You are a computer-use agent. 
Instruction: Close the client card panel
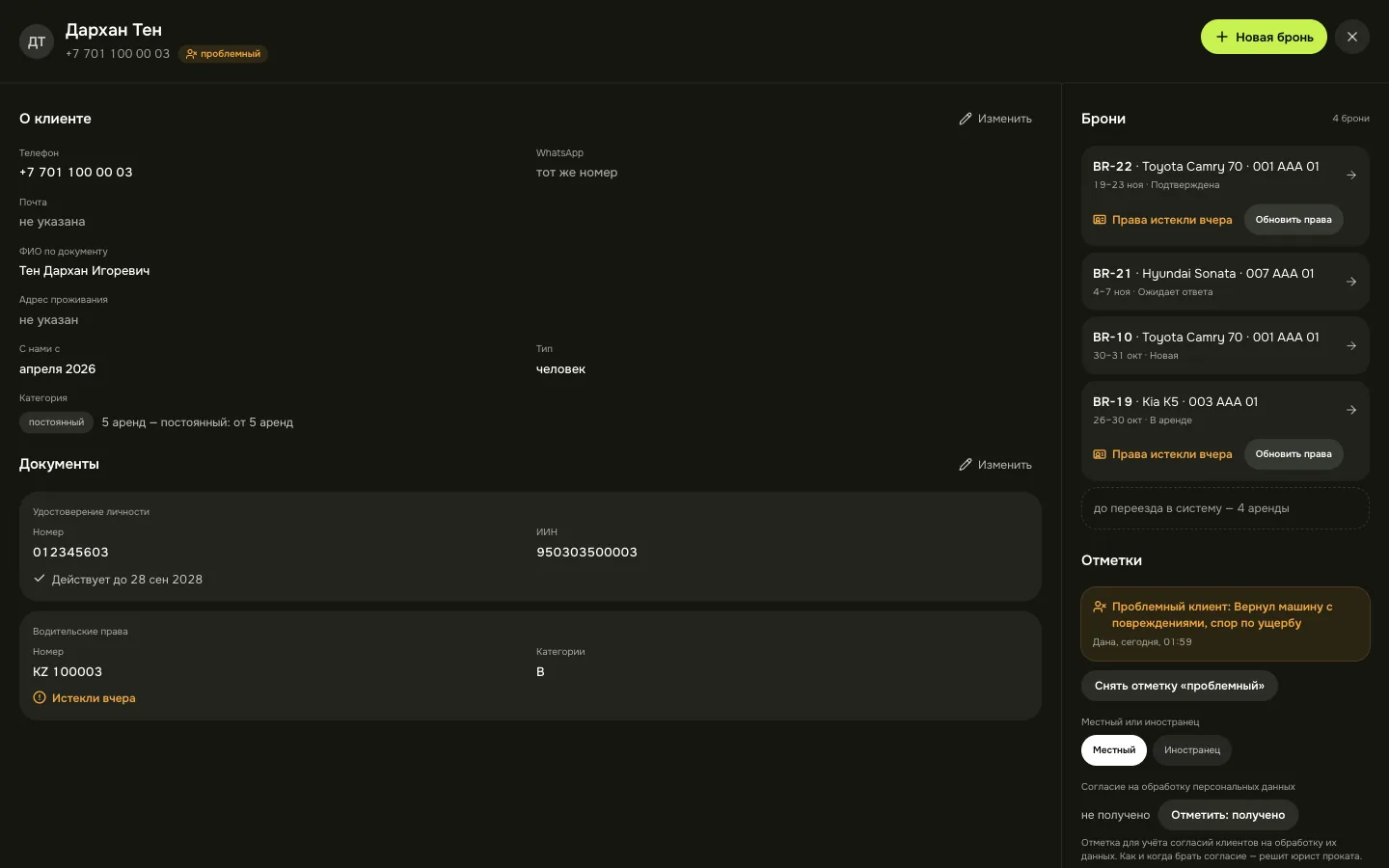click(x=1352, y=37)
